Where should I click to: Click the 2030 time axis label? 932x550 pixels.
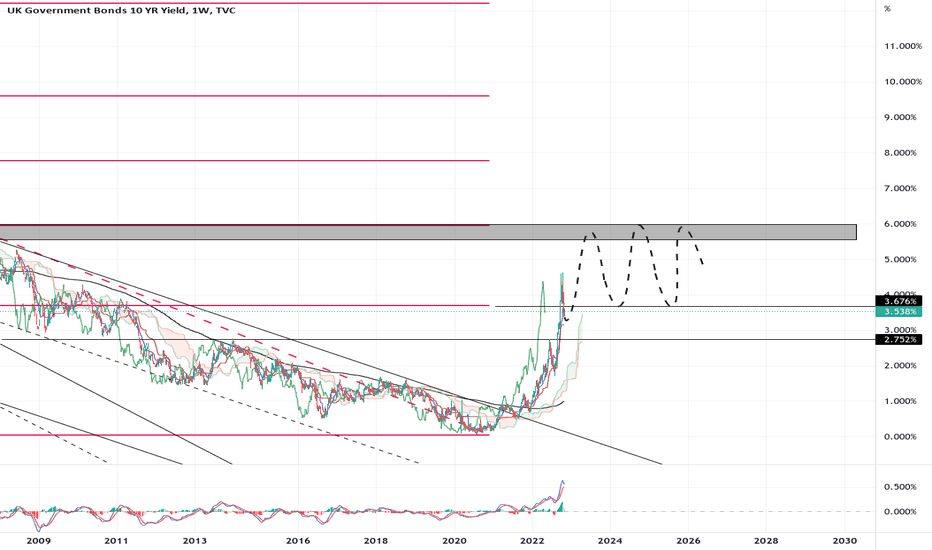845,540
